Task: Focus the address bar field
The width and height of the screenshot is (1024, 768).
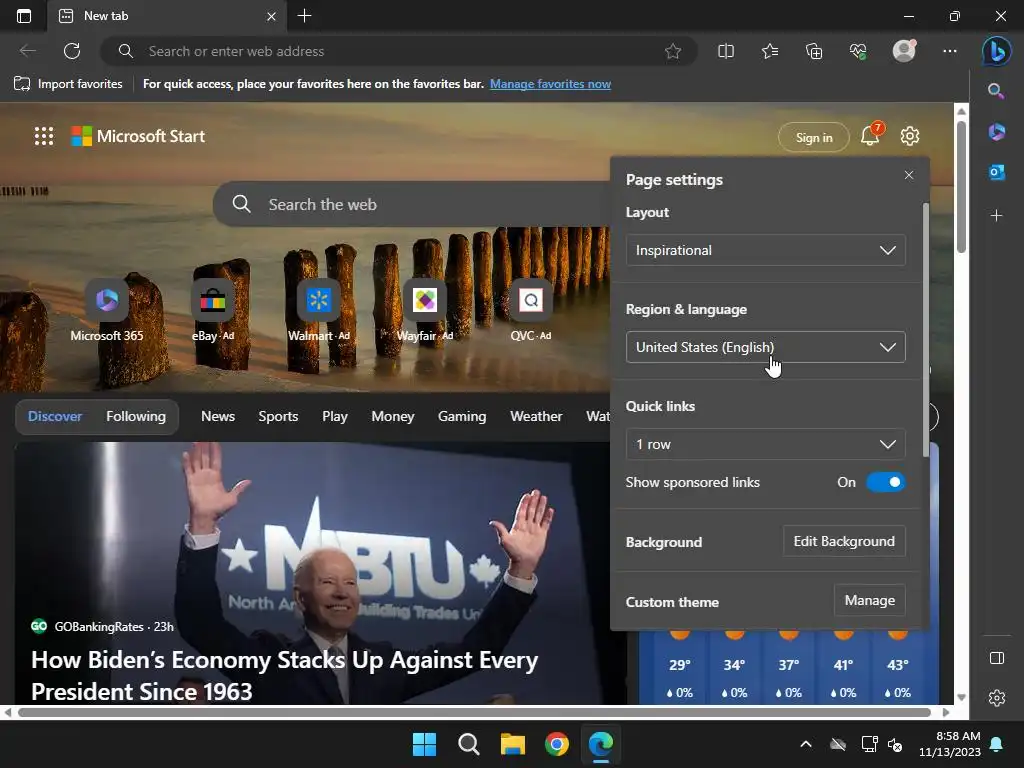Action: click(x=398, y=51)
